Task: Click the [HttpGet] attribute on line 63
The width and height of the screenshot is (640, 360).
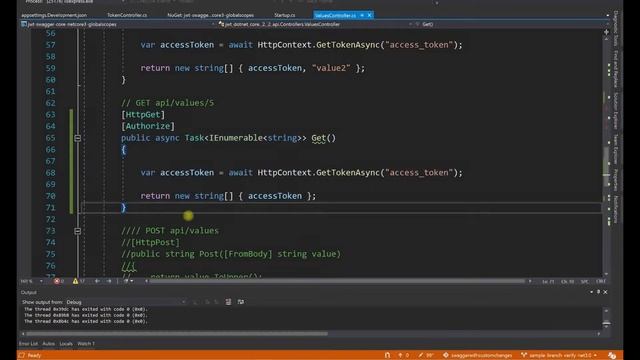Action: point(143,115)
